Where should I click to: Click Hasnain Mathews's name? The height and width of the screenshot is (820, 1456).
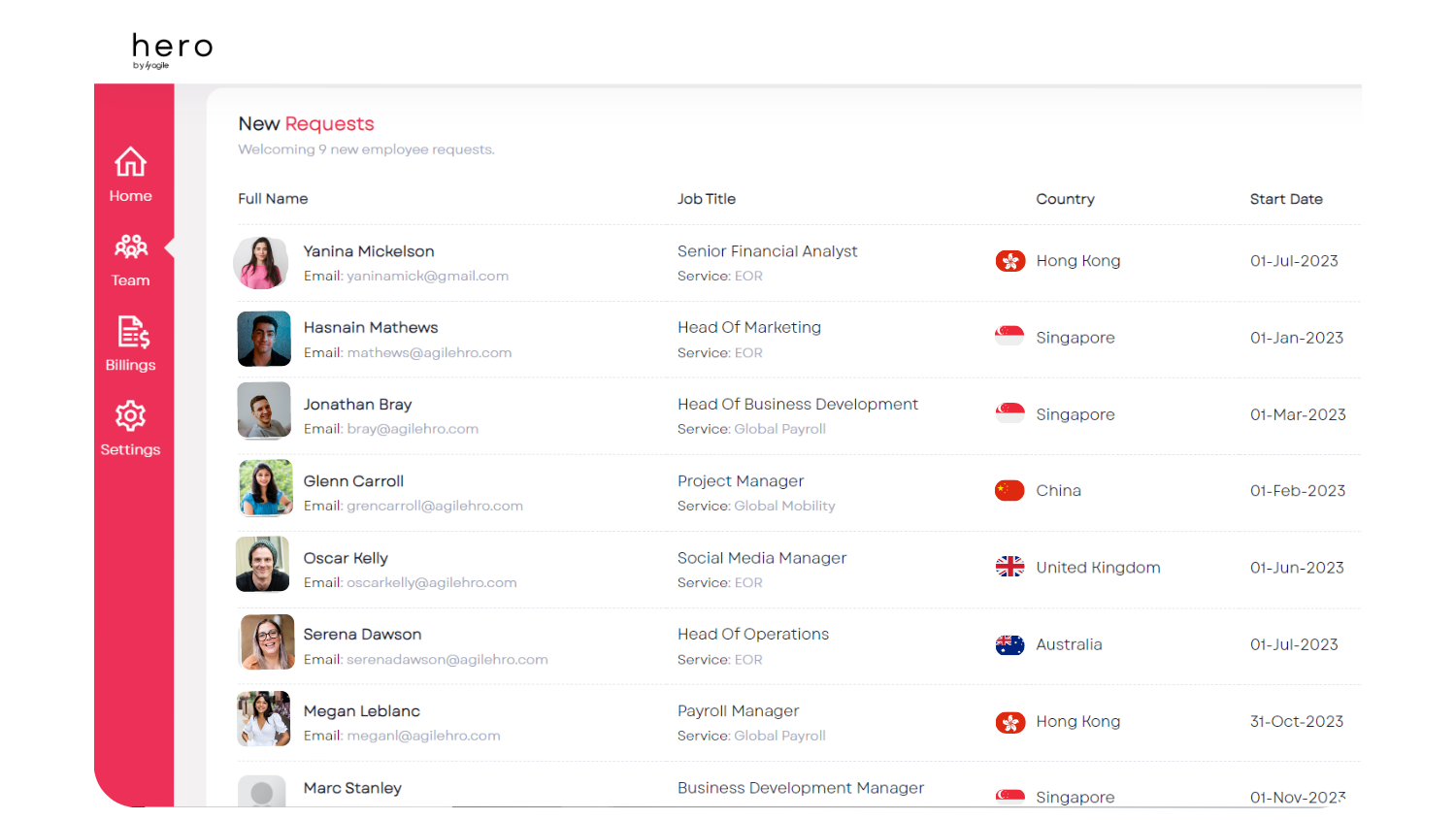pyautogui.click(x=371, y=328)
